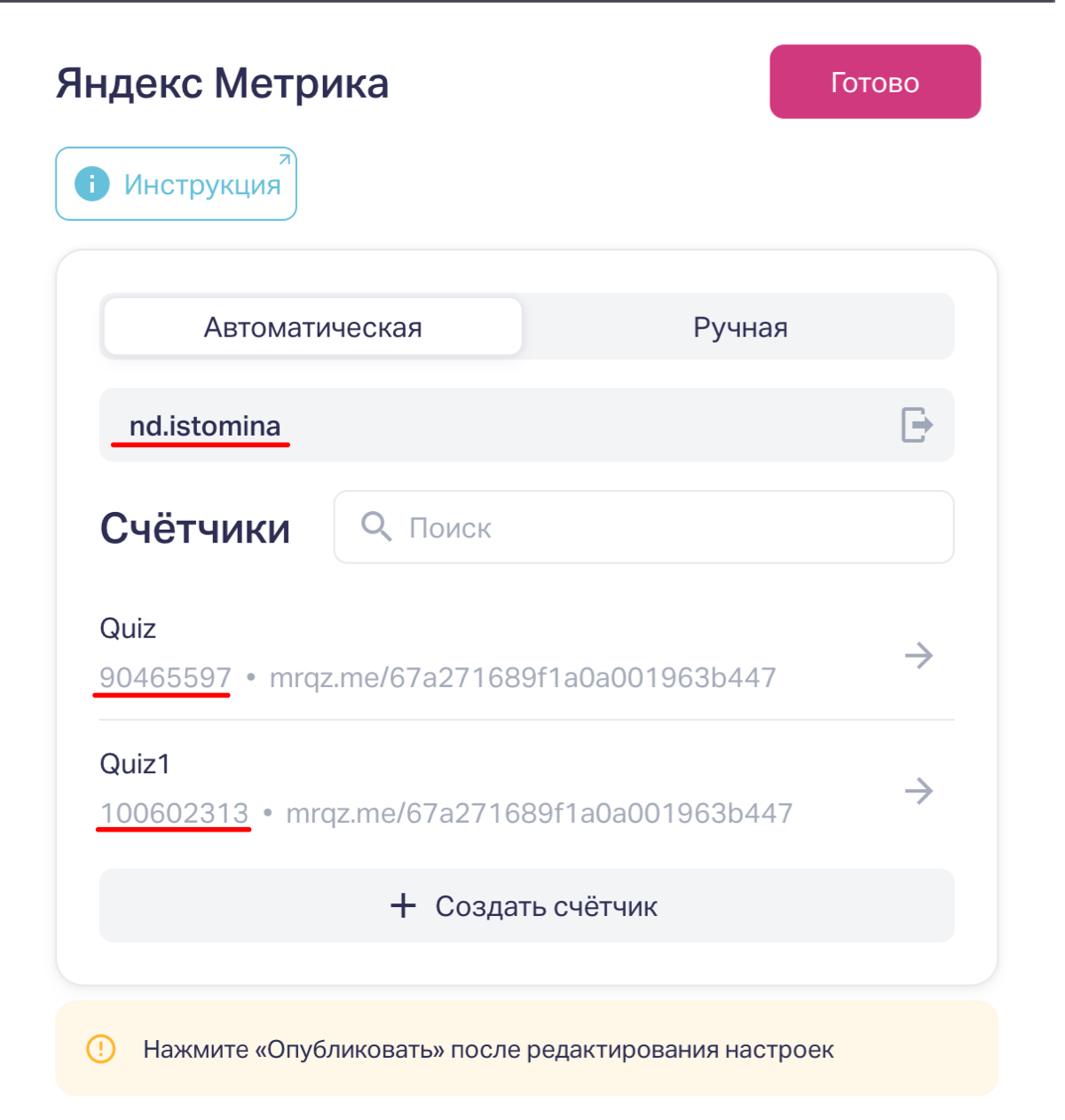Click counter ID 90465597

(x=165, y=678)
